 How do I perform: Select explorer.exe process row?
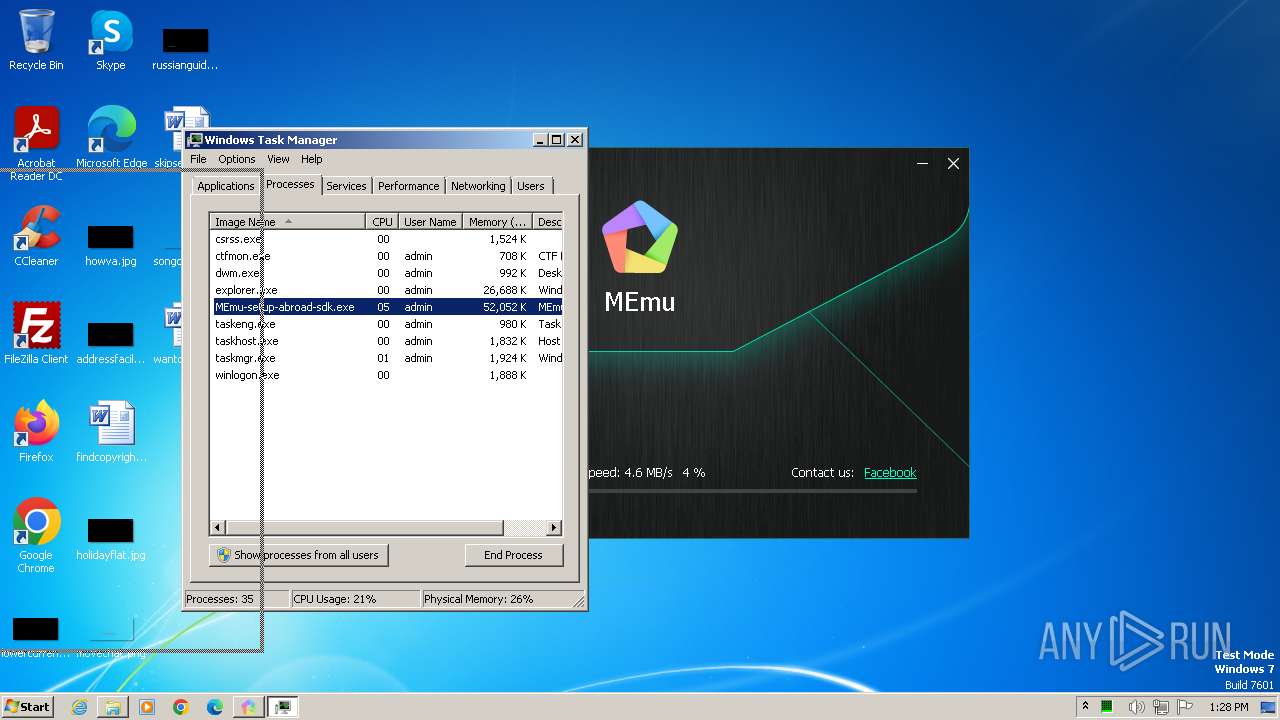(386, 290)
